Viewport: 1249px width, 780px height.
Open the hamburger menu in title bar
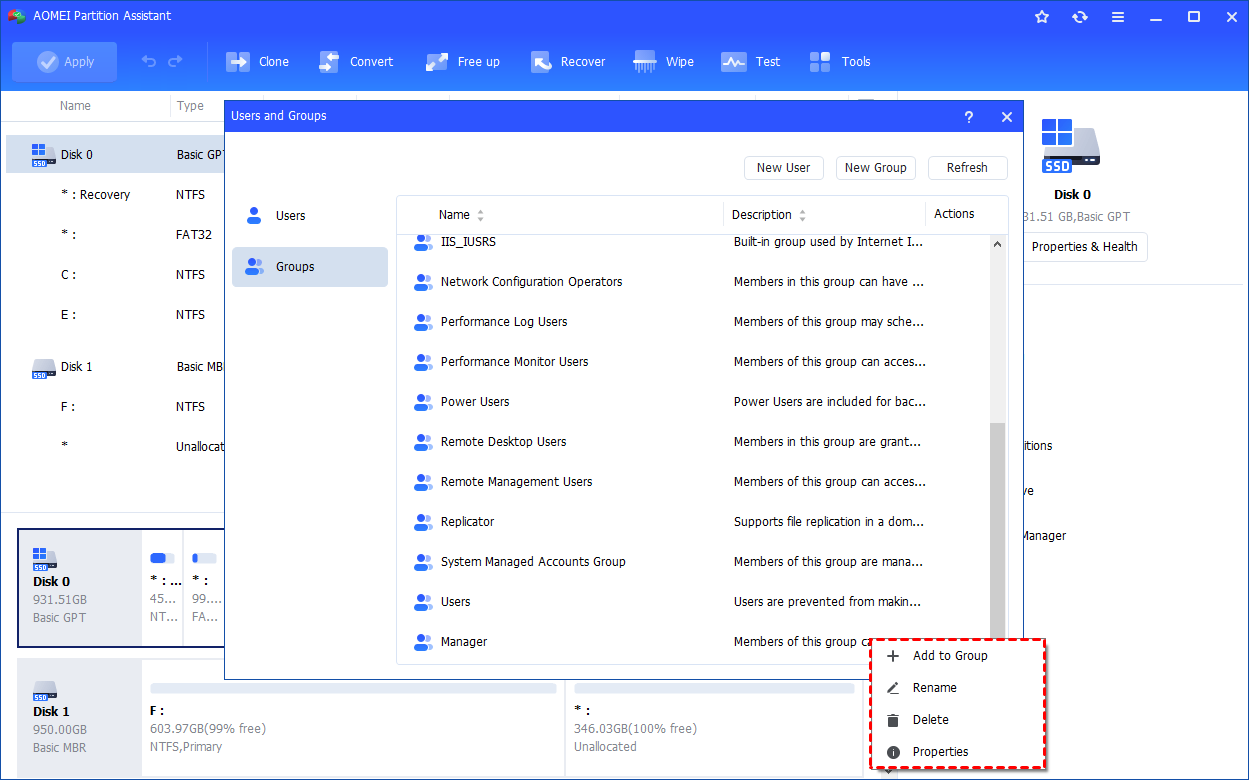tap(1118, 16)
